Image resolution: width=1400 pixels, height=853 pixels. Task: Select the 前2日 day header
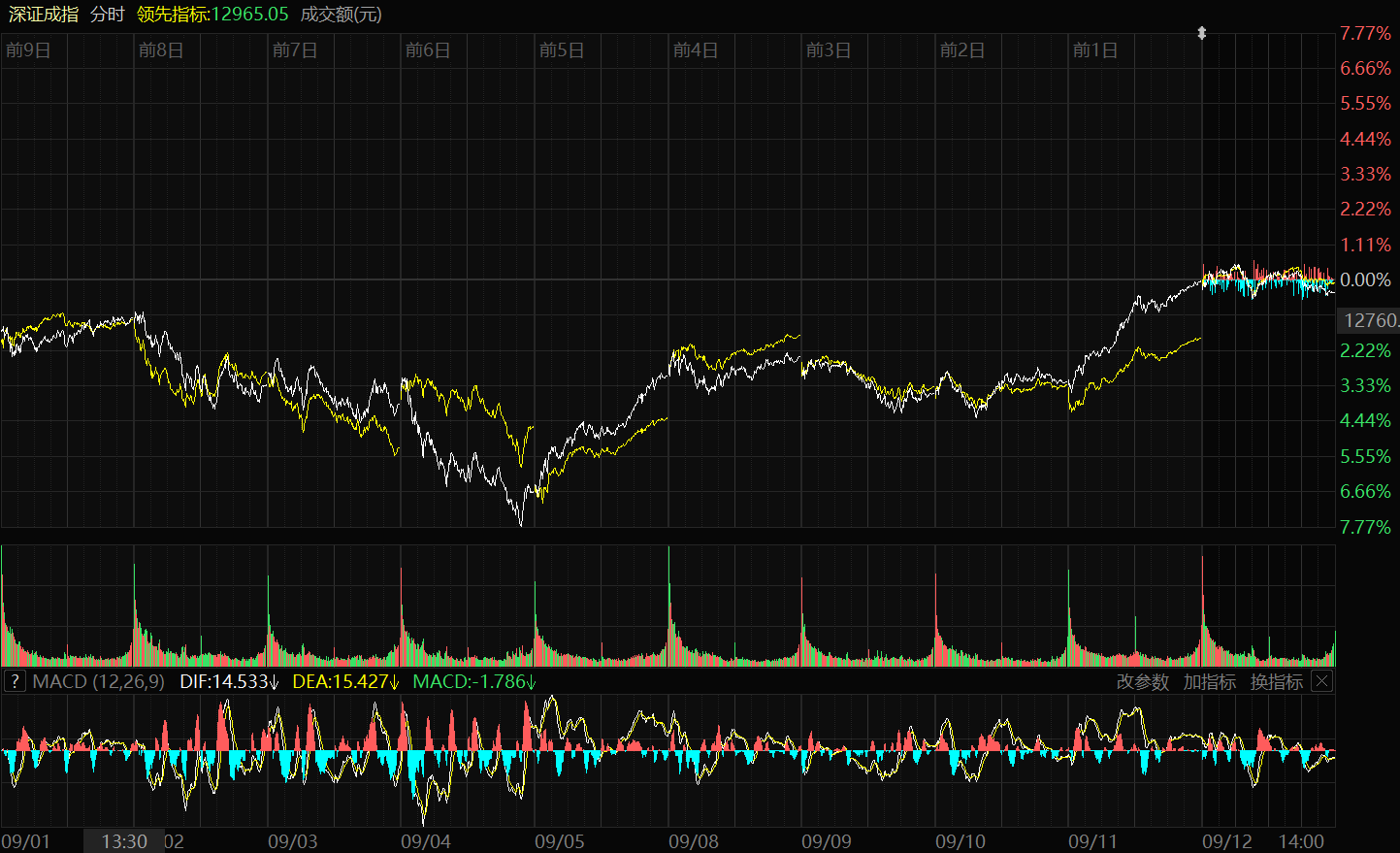tap(962, 50)
